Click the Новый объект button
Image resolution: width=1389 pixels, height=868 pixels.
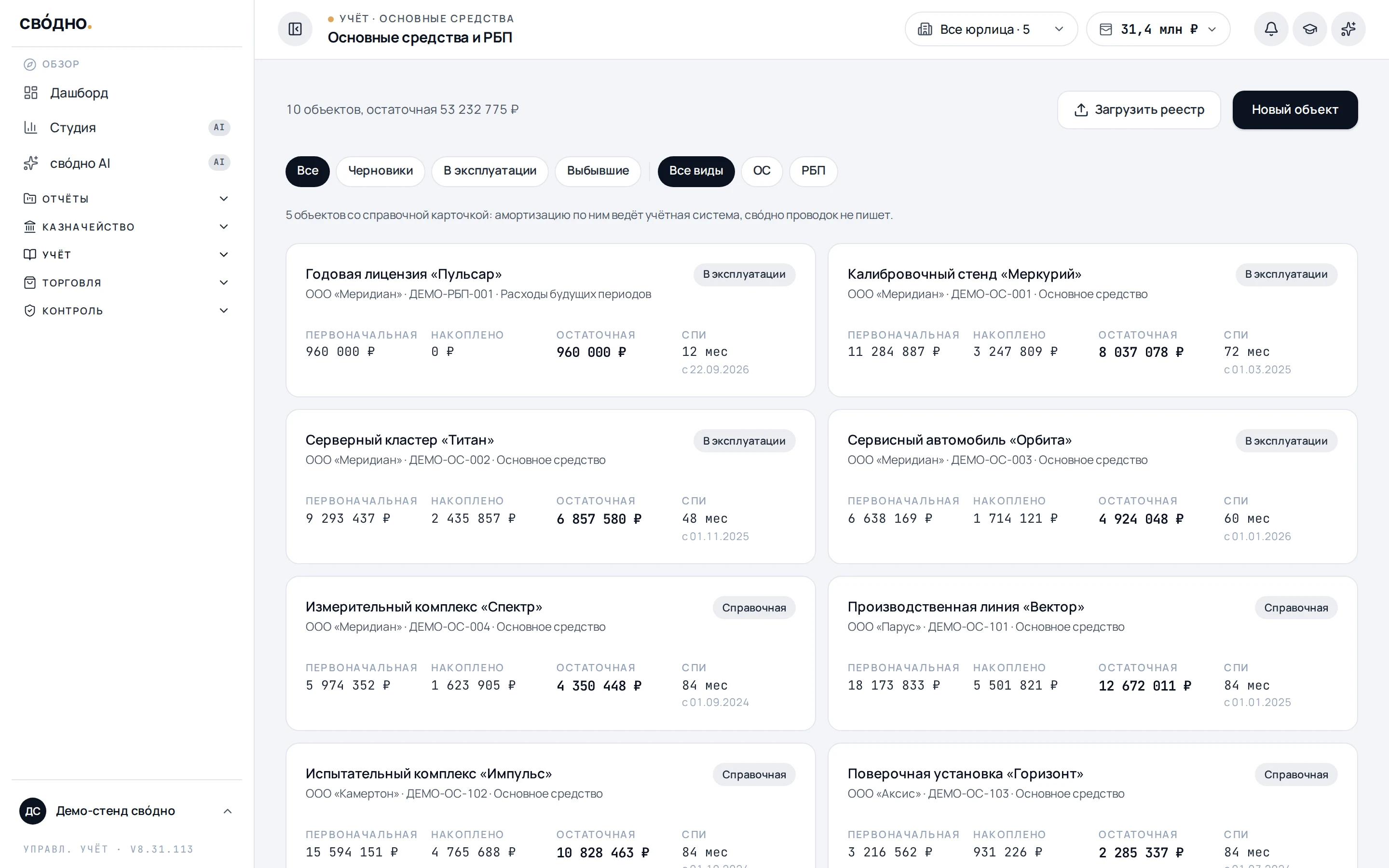click(1295, 109)
